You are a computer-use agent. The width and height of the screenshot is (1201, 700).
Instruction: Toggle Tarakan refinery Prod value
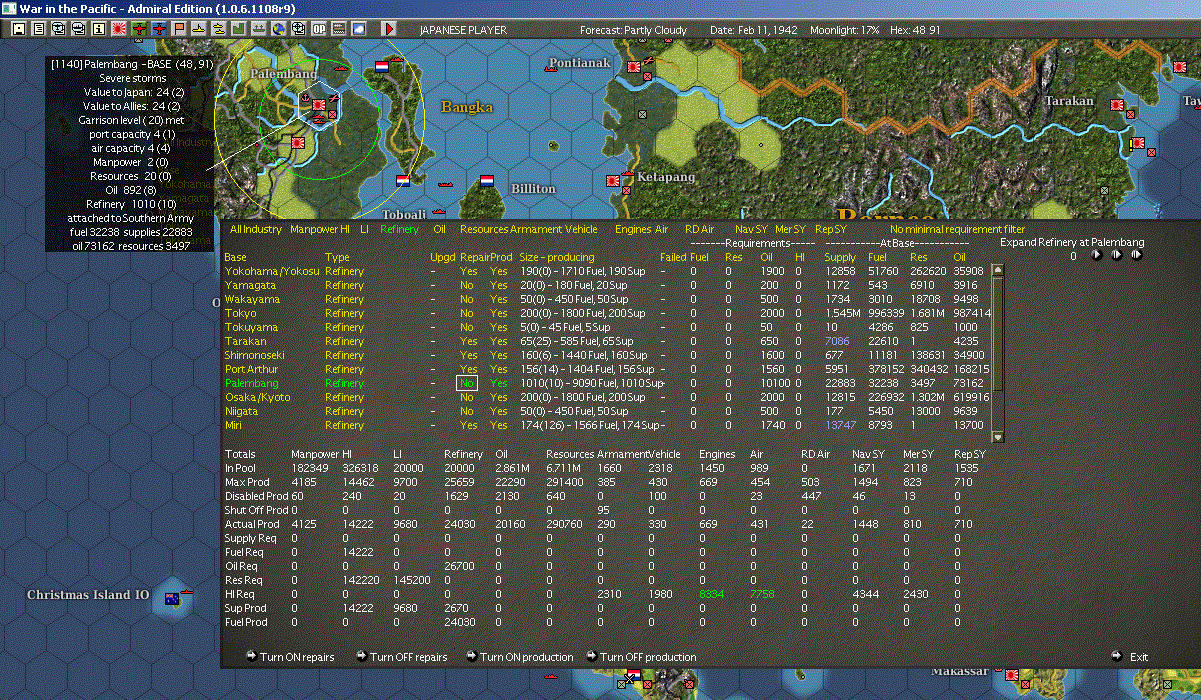click(x=499, y=341)
